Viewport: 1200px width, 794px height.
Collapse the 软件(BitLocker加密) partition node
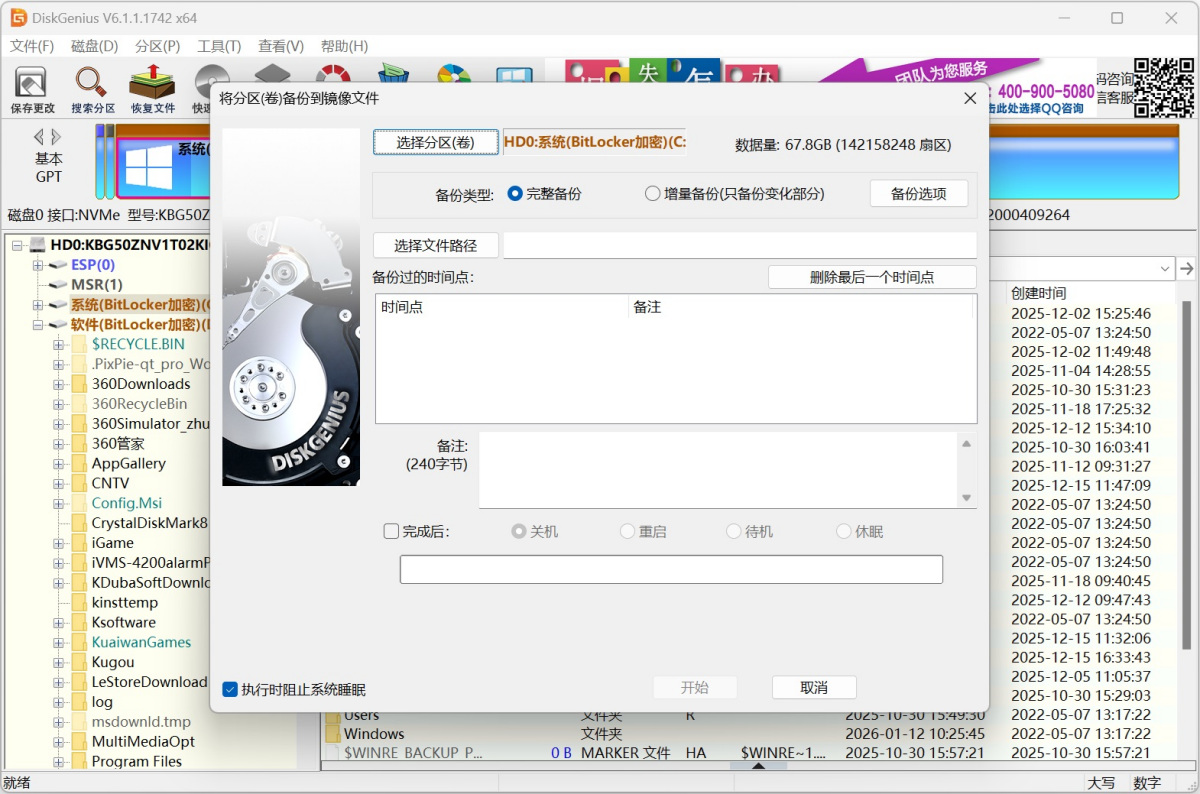(x=38, y=325)
